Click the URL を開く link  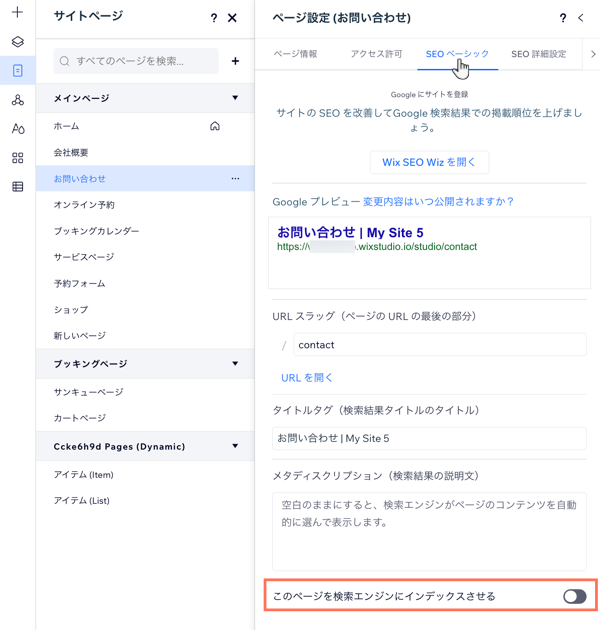pyautogui.click(x=307, y=378)
